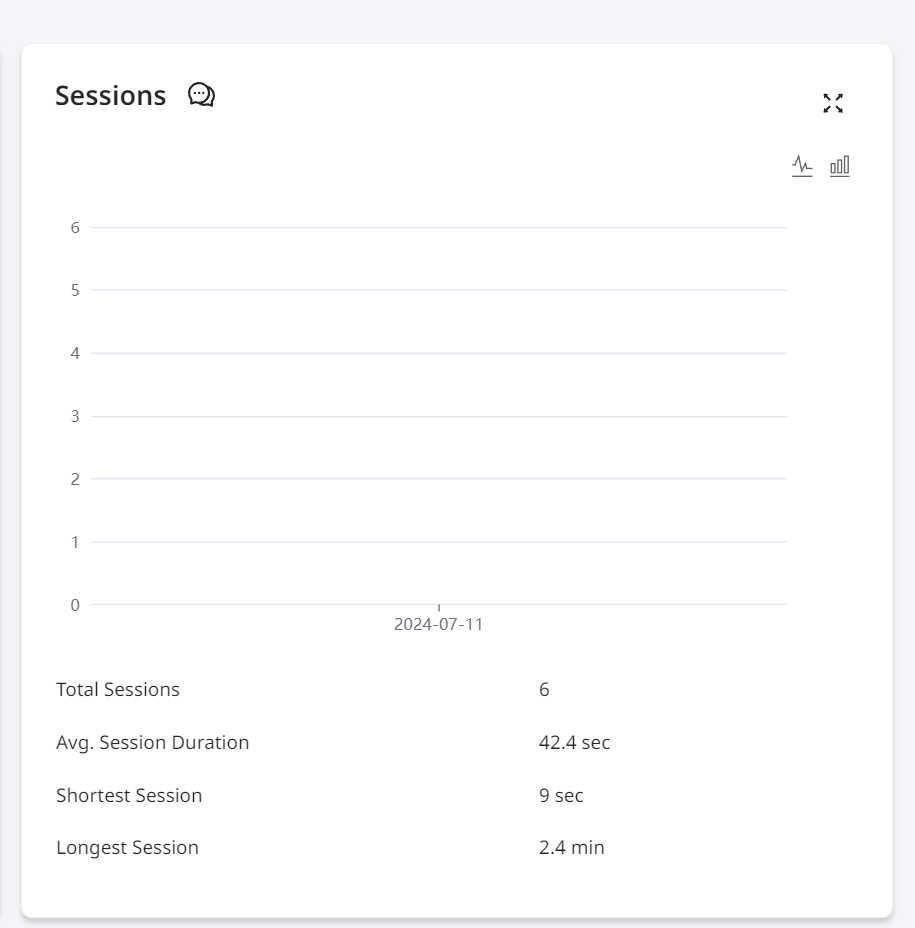Click the gridline at value 5
This screenshot has width=915, height=928.
pos(439,290)
